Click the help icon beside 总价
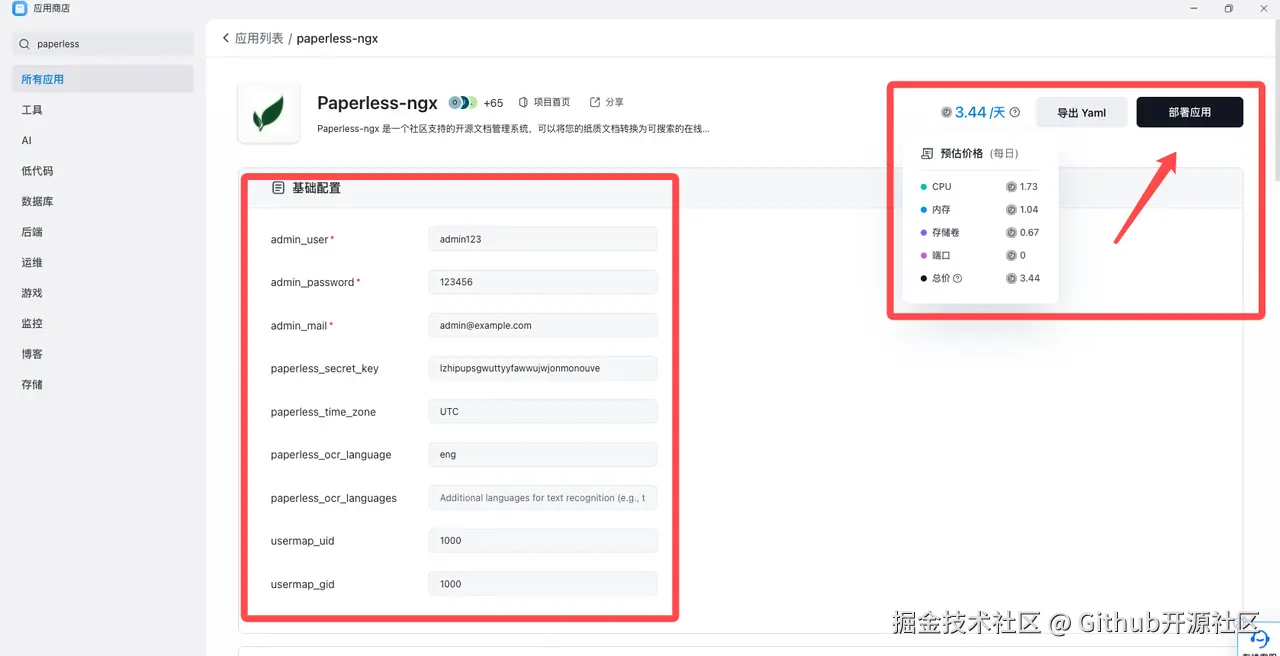Viewport: 1280px width, 656px height. (x=958, y=278)
